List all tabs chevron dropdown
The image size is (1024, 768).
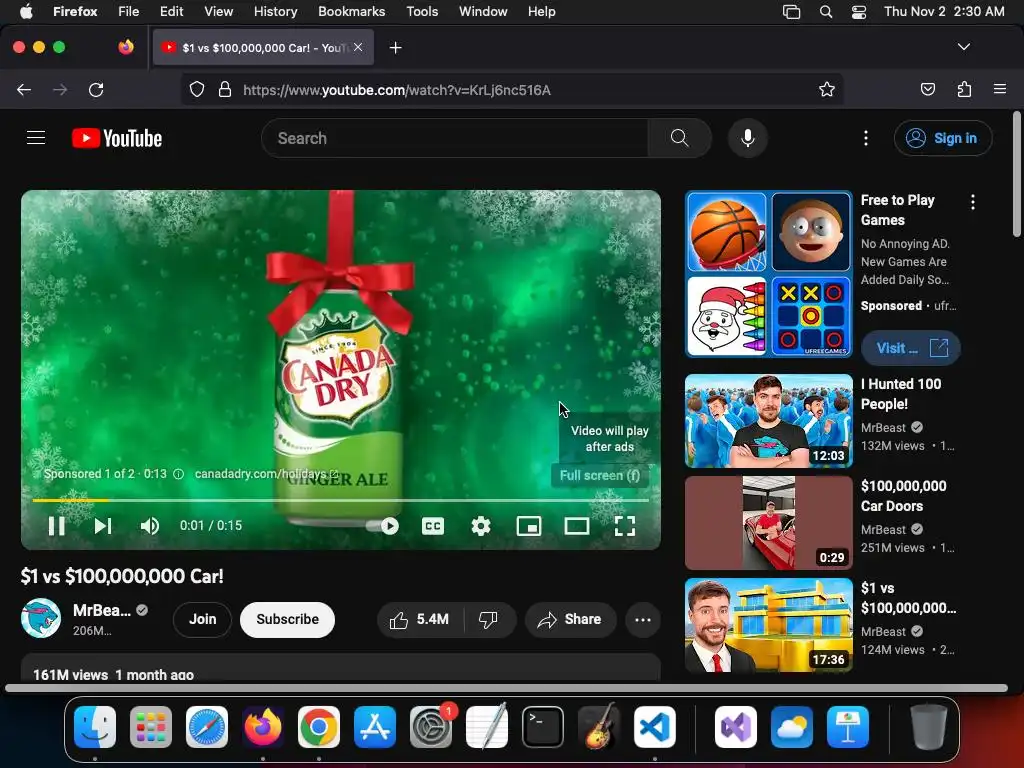click(x=963, y=47)
